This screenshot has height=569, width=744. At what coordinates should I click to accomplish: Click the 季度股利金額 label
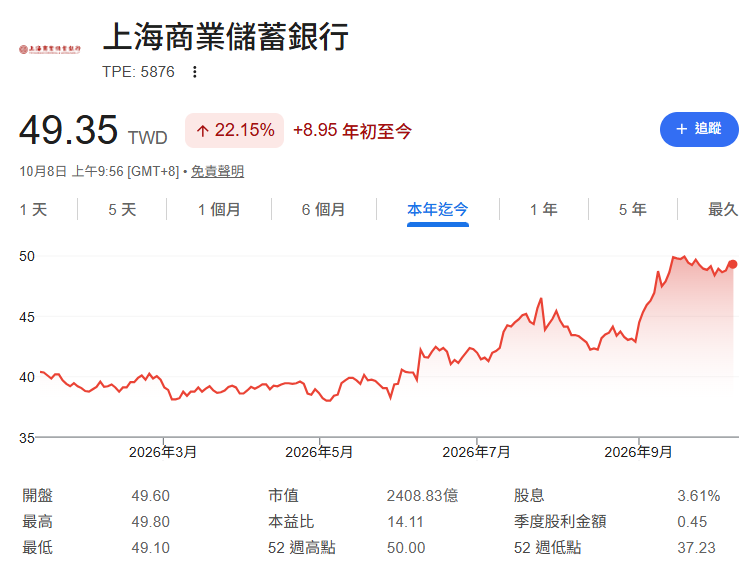point(560,522)
